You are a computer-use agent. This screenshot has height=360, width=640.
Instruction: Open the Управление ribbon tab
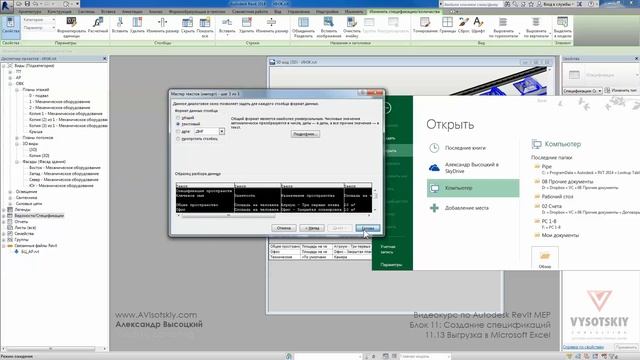pyautogui.click(x=299, y=12)
